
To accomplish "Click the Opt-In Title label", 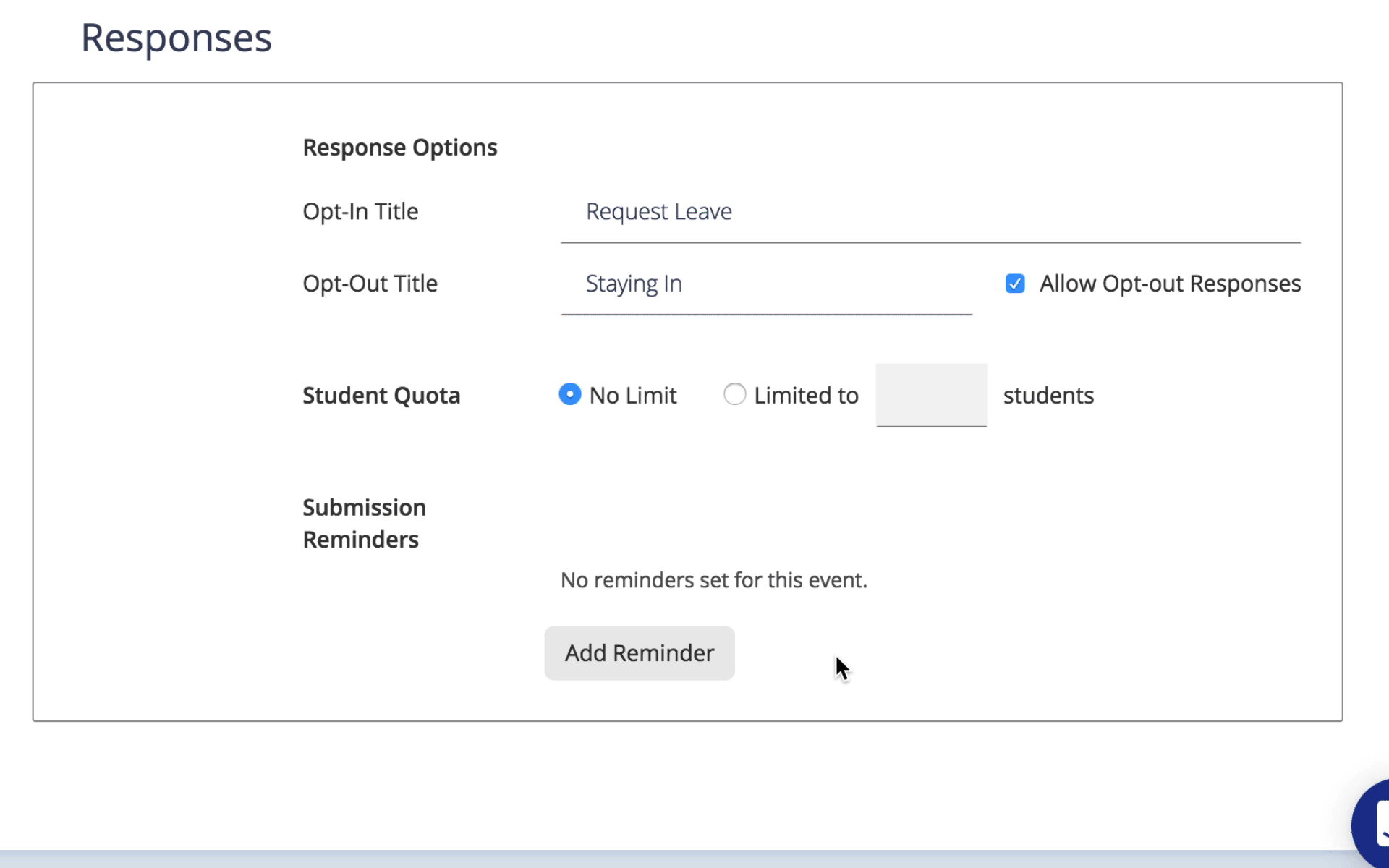I will 360,212.
